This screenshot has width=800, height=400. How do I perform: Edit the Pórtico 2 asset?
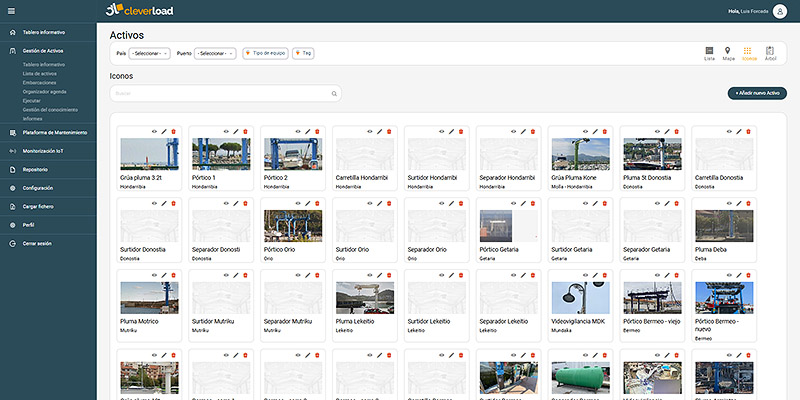[308, 132]
